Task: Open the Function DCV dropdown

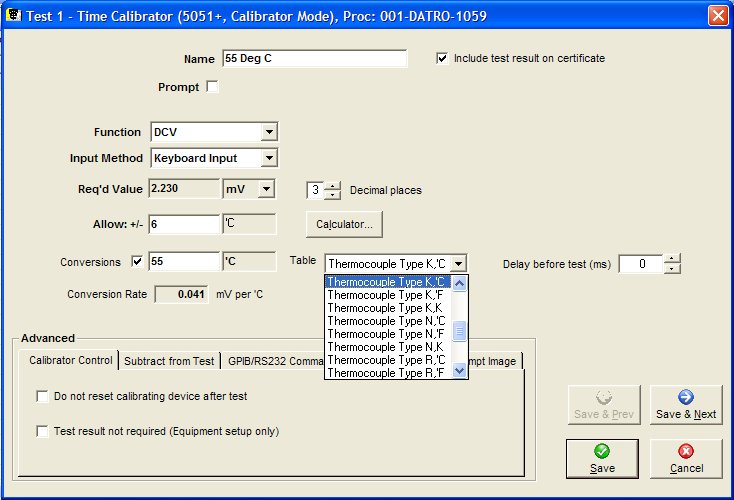Action: [x=268, y=132]
